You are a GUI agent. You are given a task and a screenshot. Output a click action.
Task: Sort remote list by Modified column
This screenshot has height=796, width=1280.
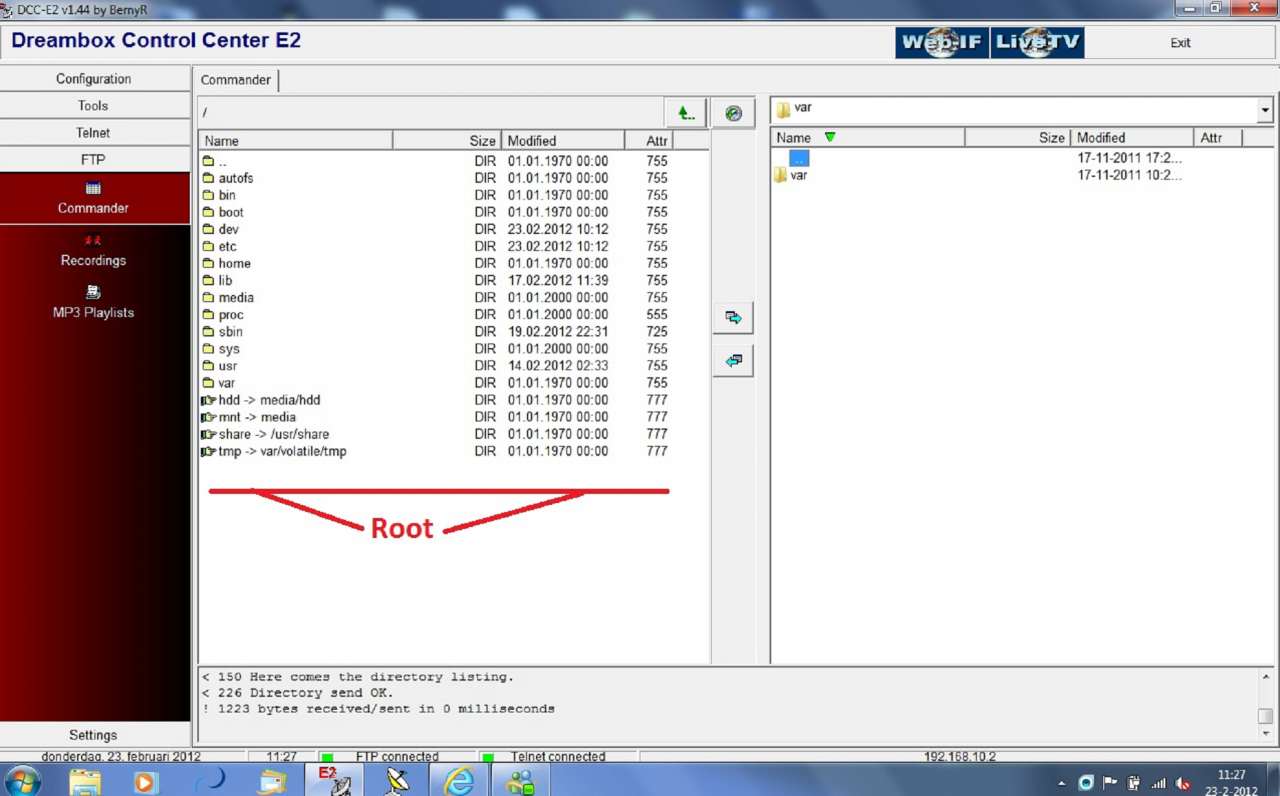tap(562, 141)
